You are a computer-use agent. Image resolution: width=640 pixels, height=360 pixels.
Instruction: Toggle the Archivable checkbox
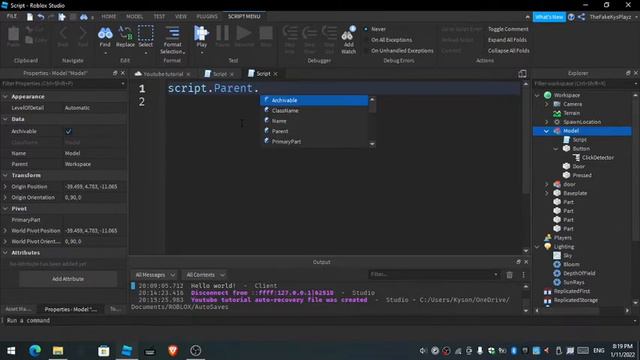tap(68, 131)
